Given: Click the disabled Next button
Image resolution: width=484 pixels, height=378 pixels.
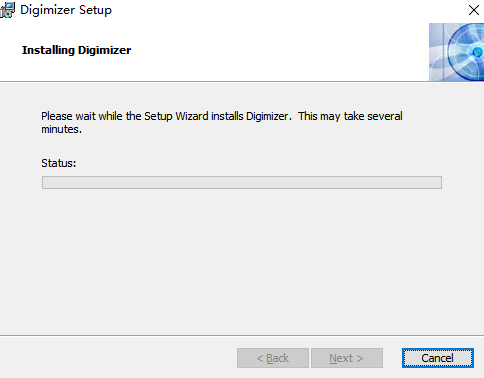Looking at the screenshot, I should tap(347, 358).
